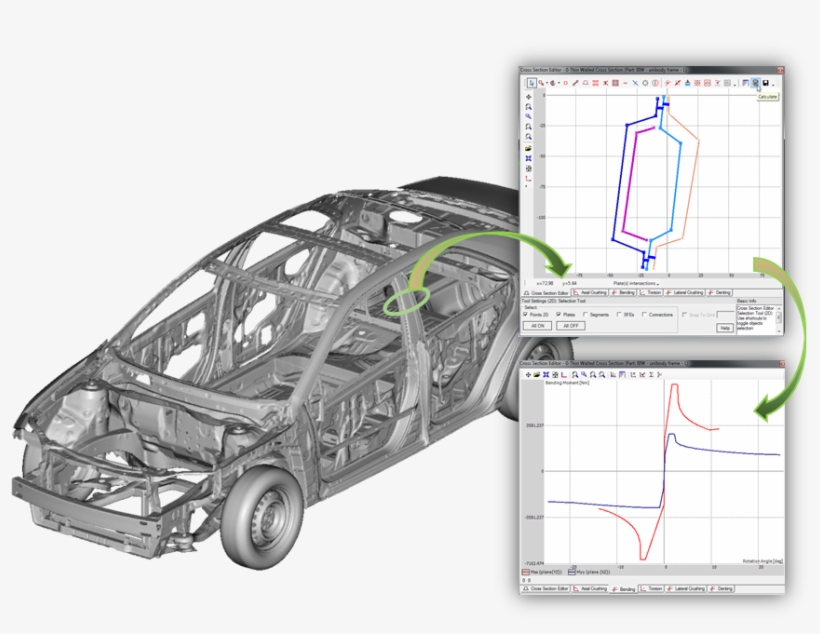Select the zoom-in tool in the Bending results window
Viewport: 820px width, 634px height.
pyautogui.click(x=584, y=374)
